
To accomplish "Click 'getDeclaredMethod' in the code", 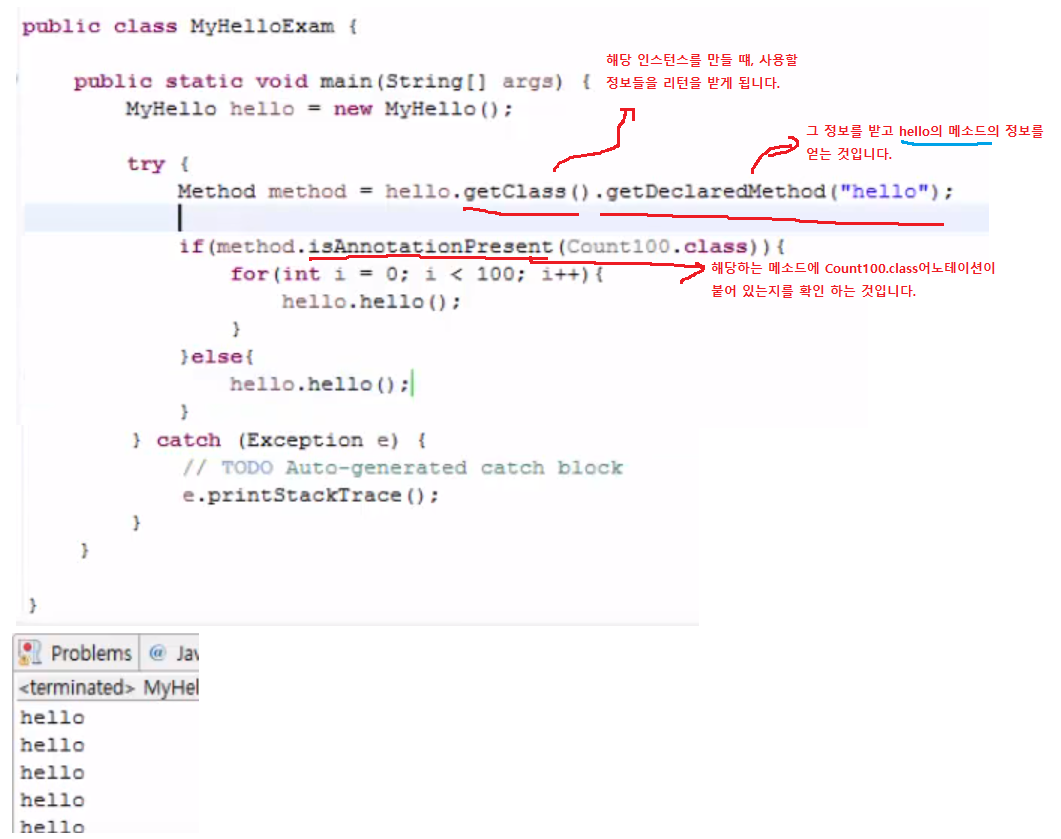I will click(715, 191).
